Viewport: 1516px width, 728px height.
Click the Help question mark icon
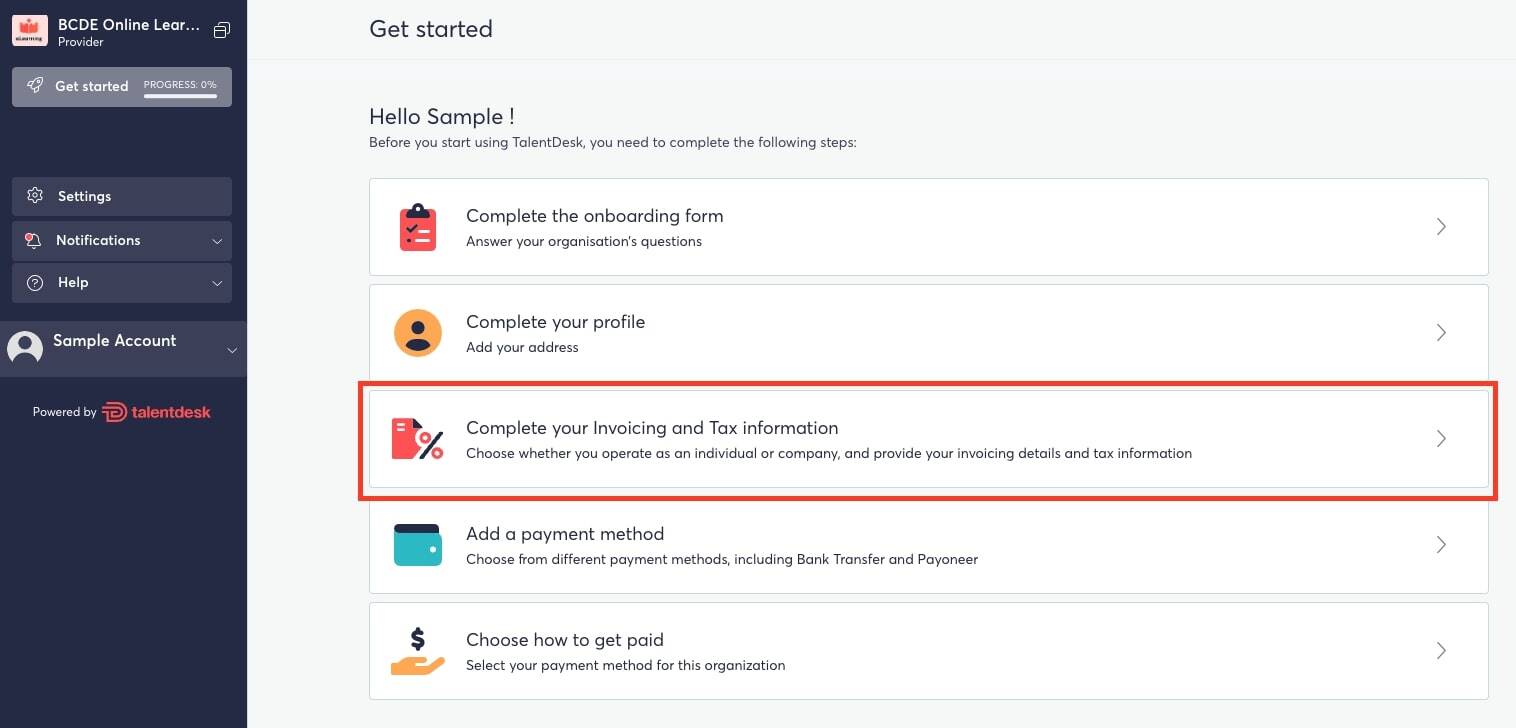pyautogui.click(x=35, y=283)
